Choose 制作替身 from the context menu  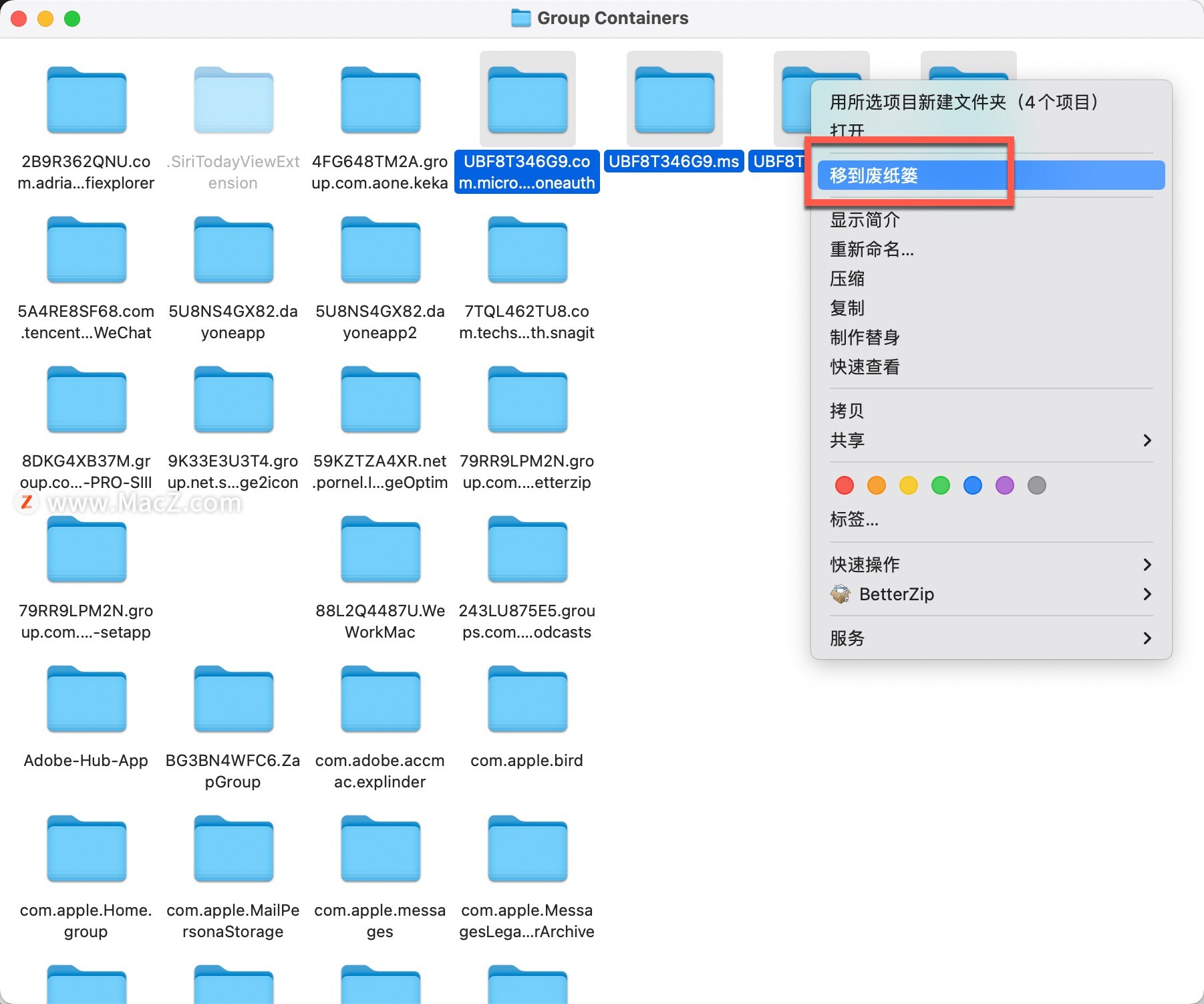tap(992, 337)
